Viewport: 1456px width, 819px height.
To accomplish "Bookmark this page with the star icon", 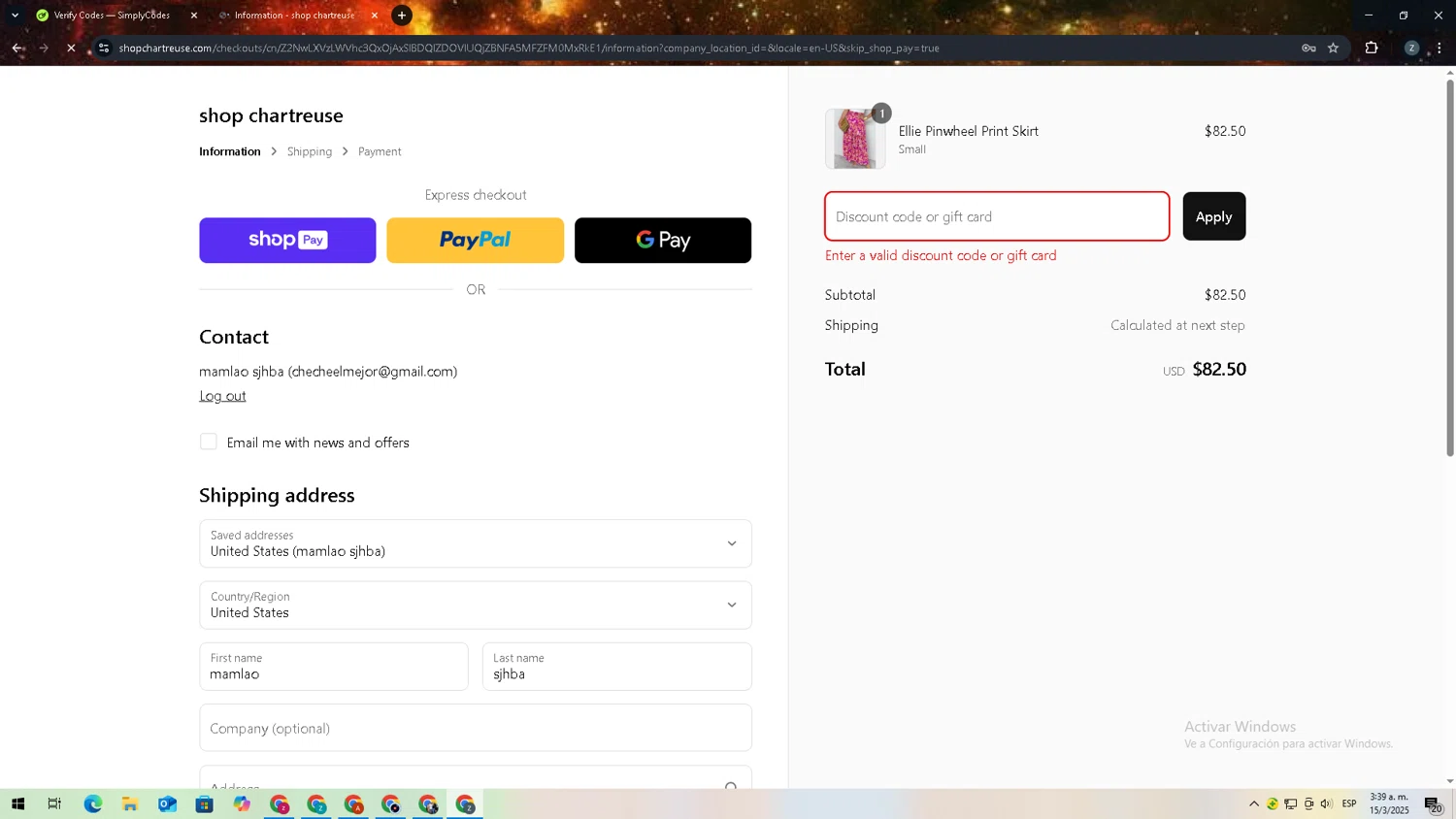I will point(1334,48).
